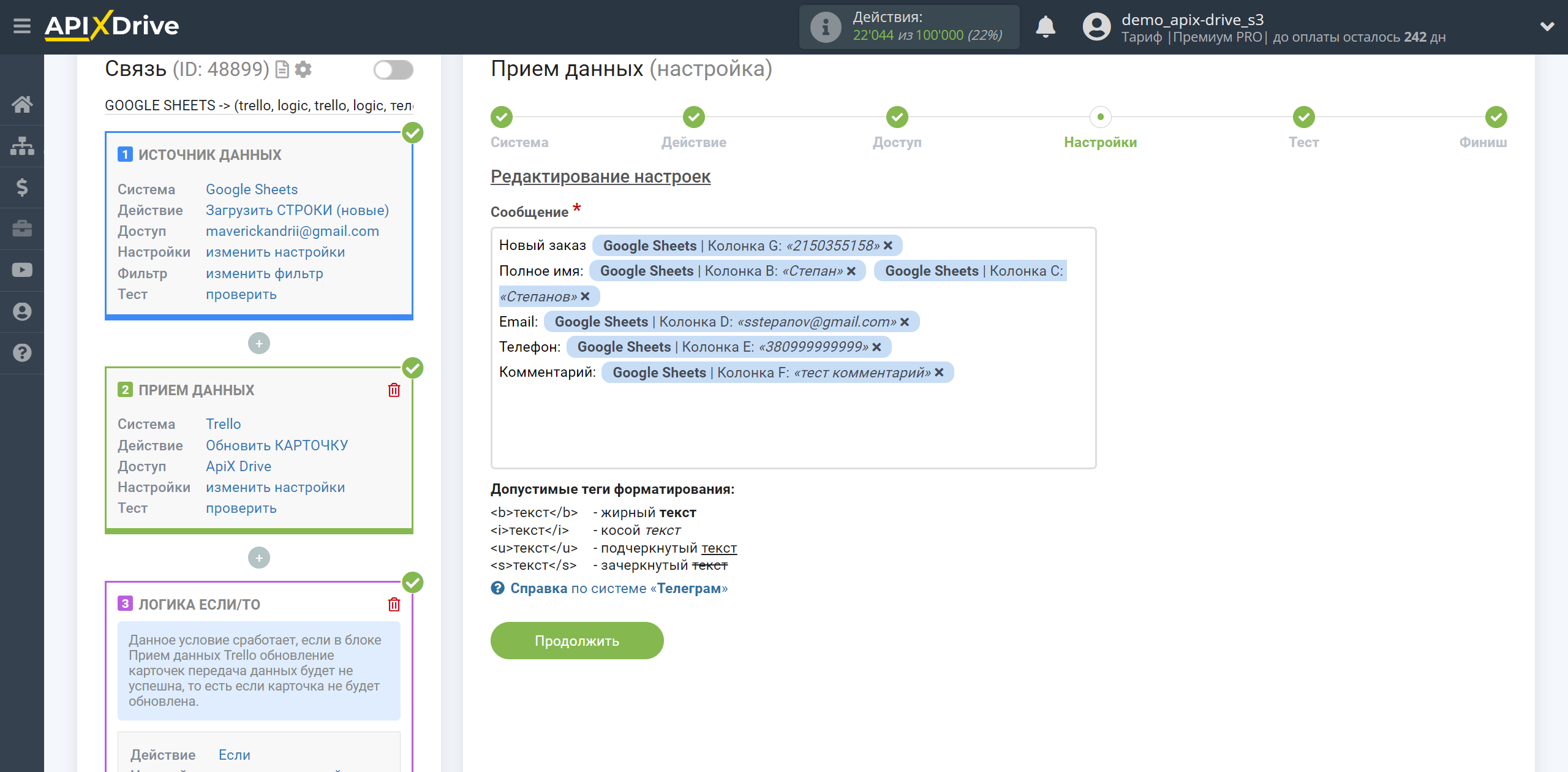Open Обновить КАРТОЧКУ action link

(x=277, y=445)
